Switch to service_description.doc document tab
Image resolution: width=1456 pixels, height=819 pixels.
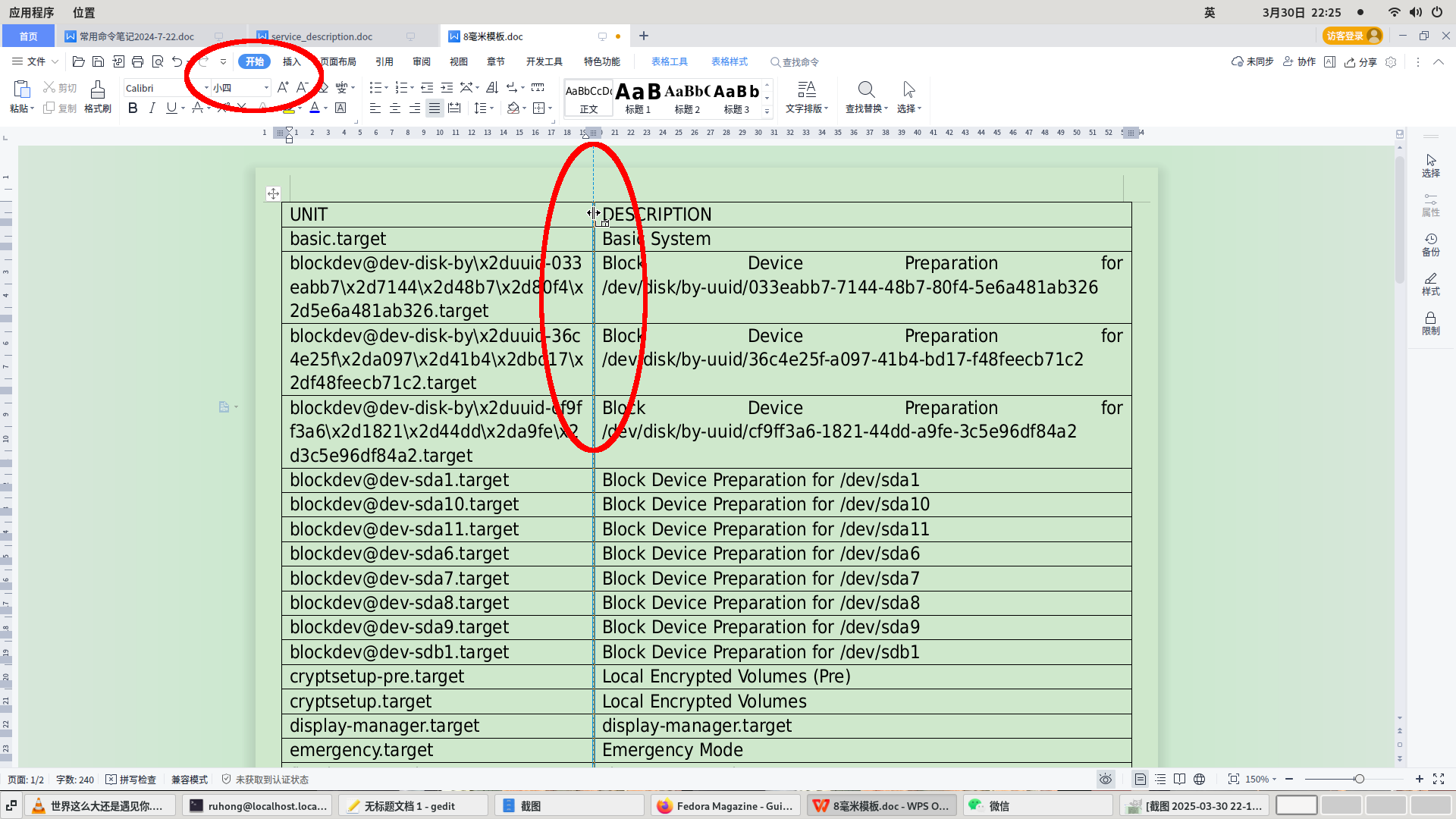[322, 36]
